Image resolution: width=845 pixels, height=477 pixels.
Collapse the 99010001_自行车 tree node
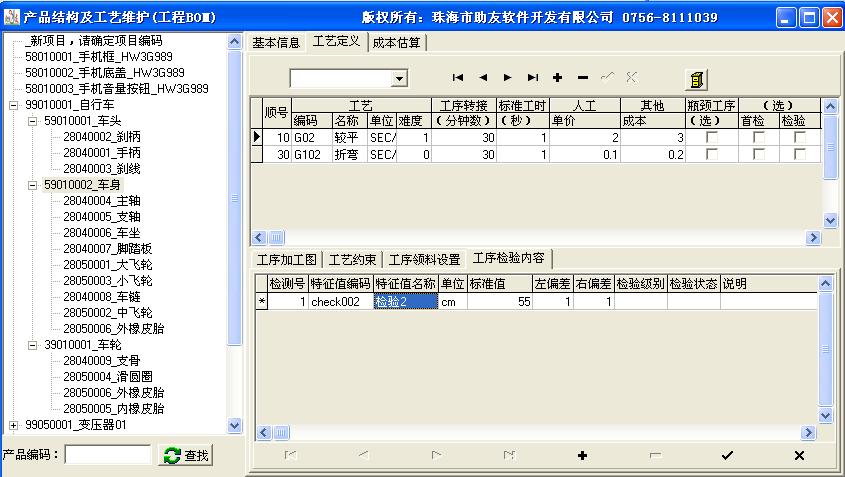13,105
